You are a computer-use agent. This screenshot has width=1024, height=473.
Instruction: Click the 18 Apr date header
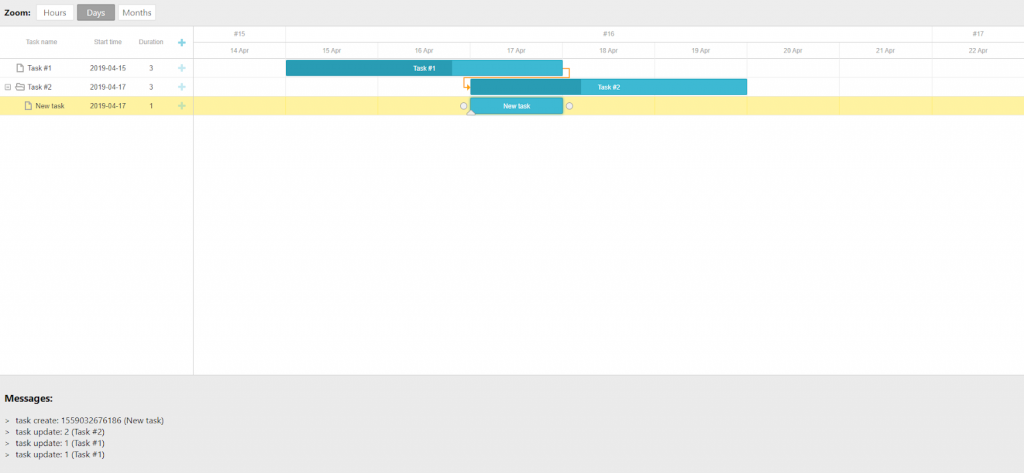609,50
